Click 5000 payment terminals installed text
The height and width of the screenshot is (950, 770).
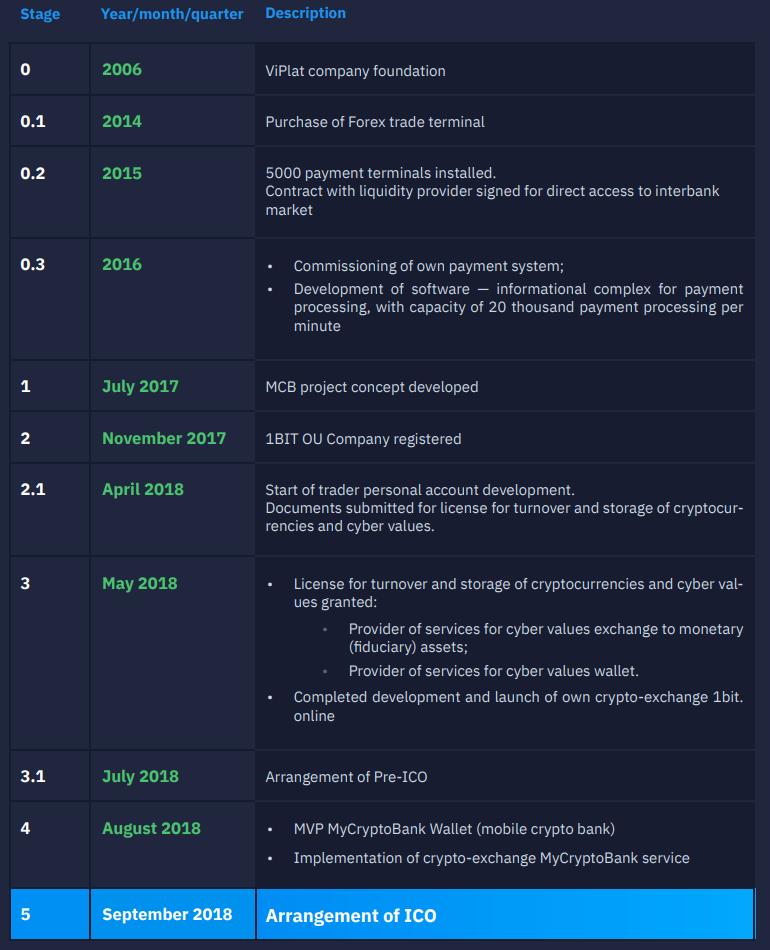click(380, 173)
